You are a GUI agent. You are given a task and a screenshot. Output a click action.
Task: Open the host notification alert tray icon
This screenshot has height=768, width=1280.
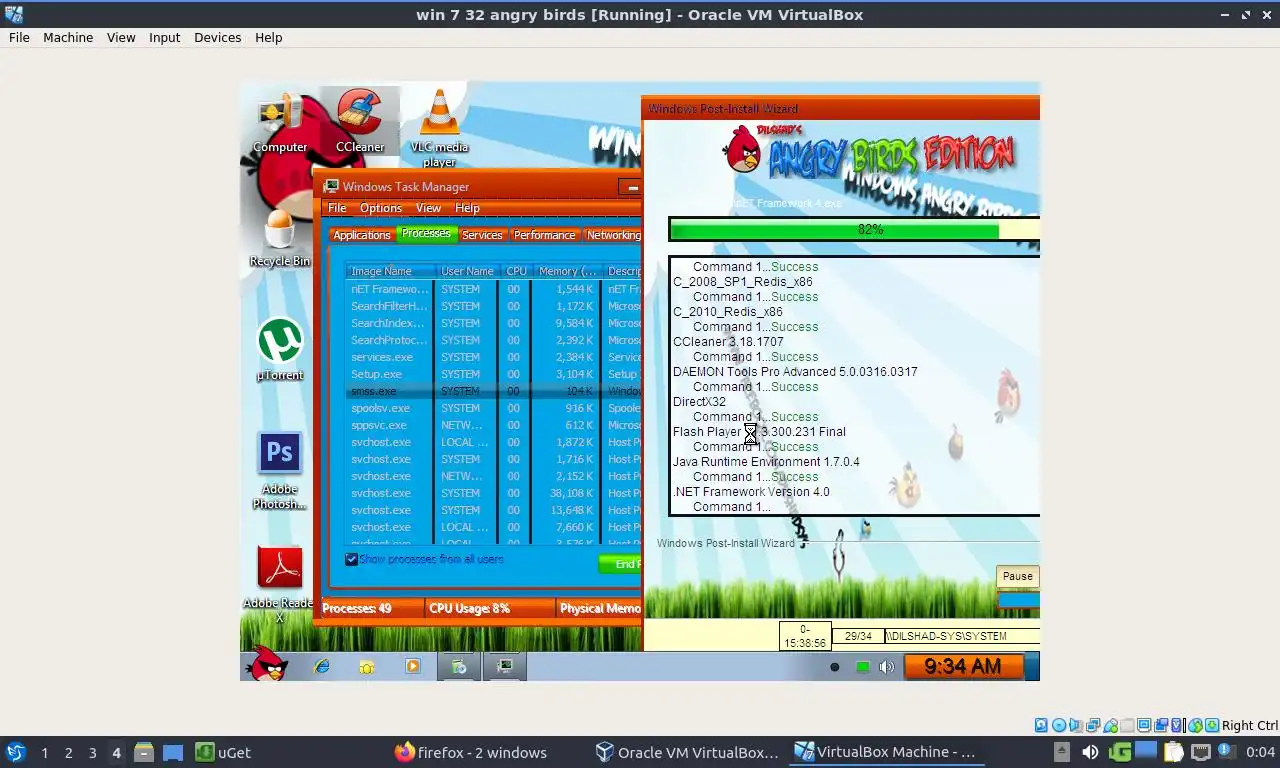pyautogui.click(x=1226, y=752)
